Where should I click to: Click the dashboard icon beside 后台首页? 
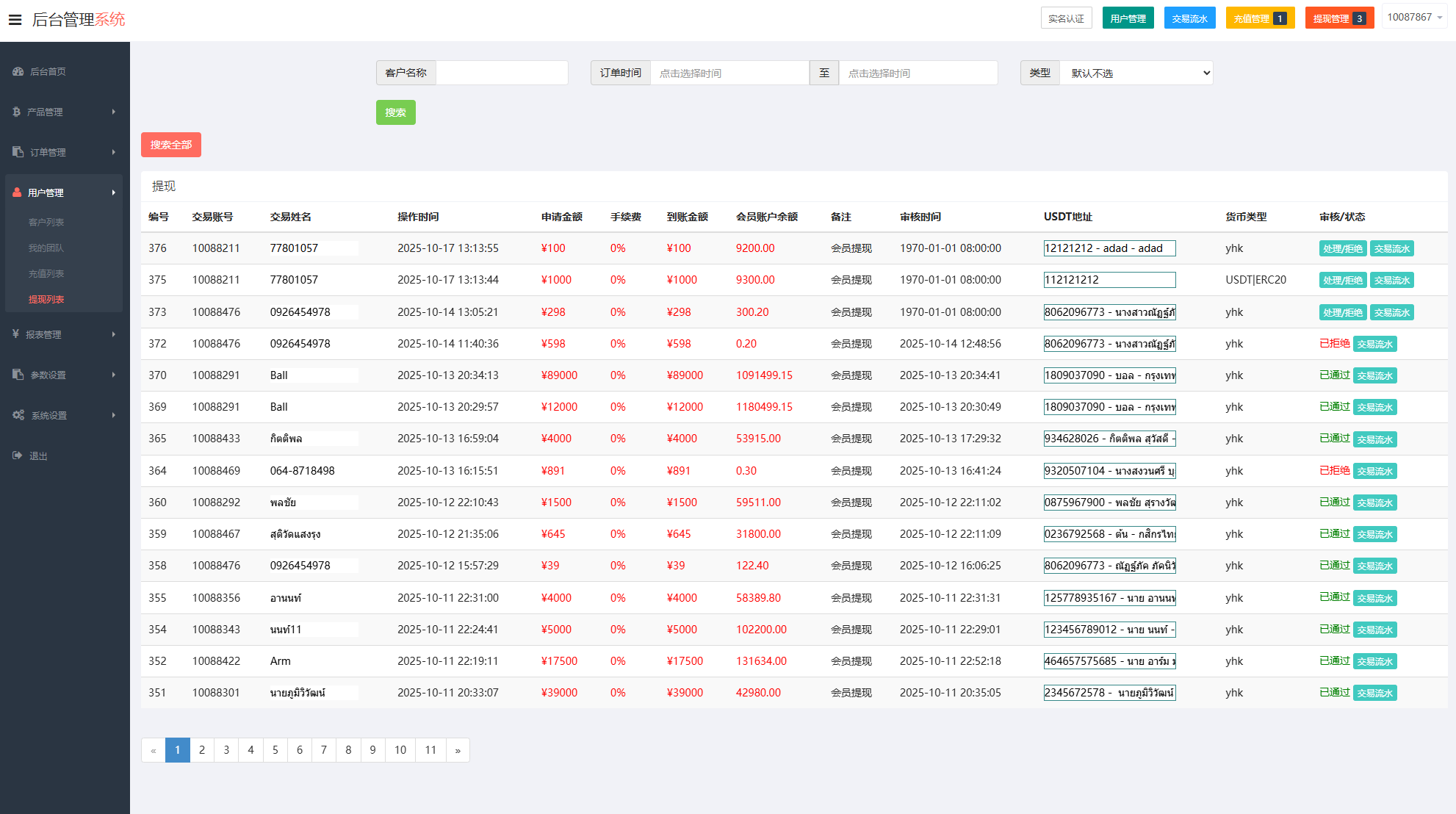(18, 71)
